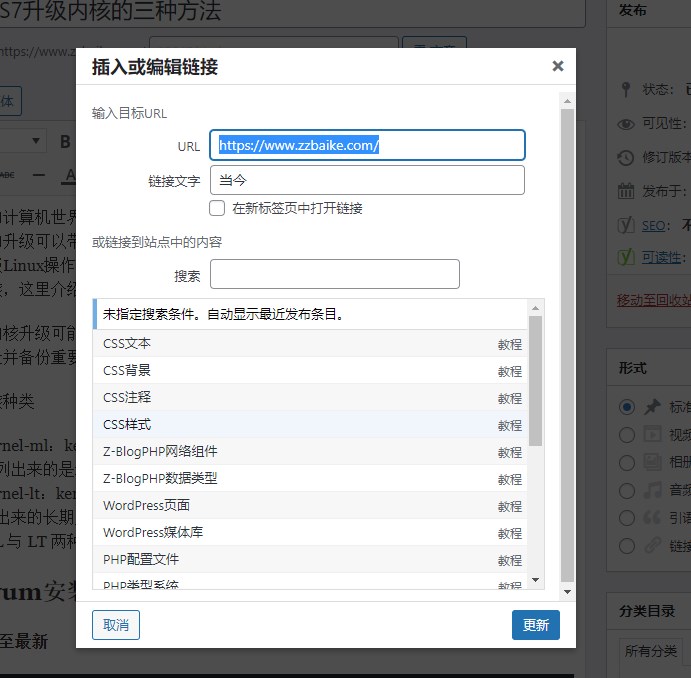Select the CSS文本 result row
The width and height of the screenshot is (691, 678).
click(x=310, y=344)
